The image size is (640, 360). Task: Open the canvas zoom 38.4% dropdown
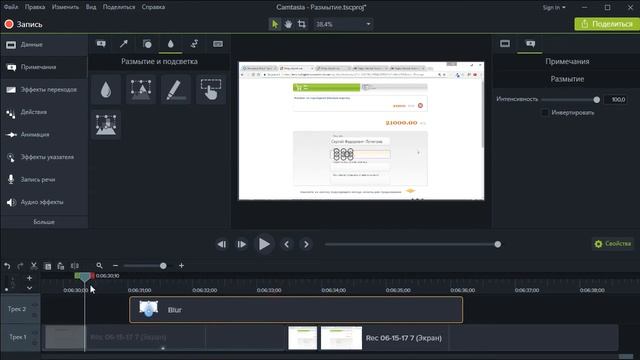[x=343, y=24]
